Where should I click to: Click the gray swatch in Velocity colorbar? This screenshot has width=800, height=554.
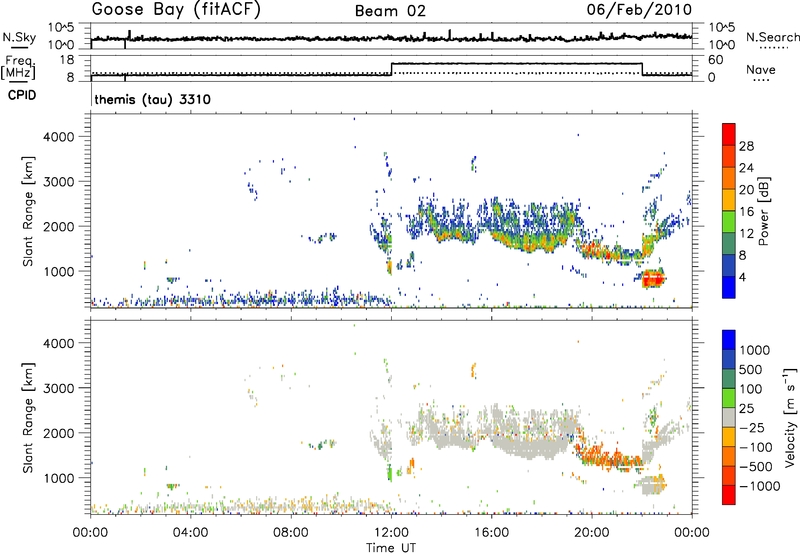tap(729, 418)
